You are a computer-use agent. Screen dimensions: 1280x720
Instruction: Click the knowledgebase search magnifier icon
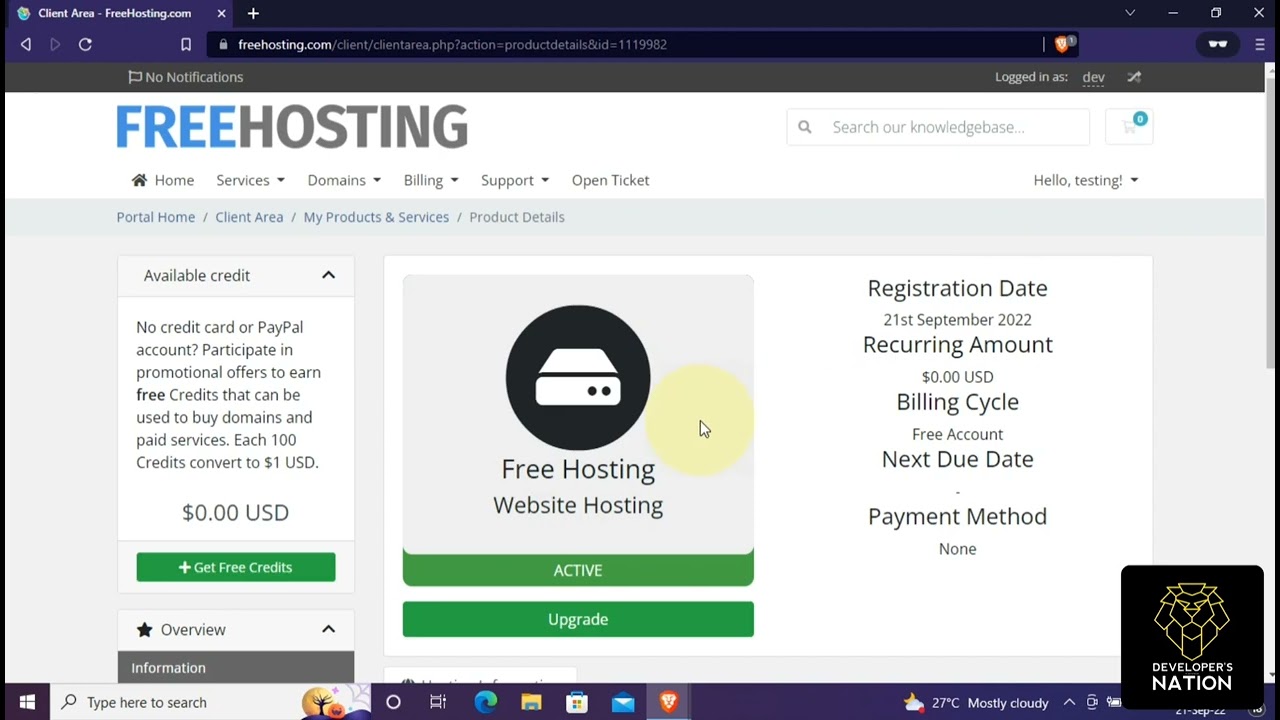(x=805, y=127)
